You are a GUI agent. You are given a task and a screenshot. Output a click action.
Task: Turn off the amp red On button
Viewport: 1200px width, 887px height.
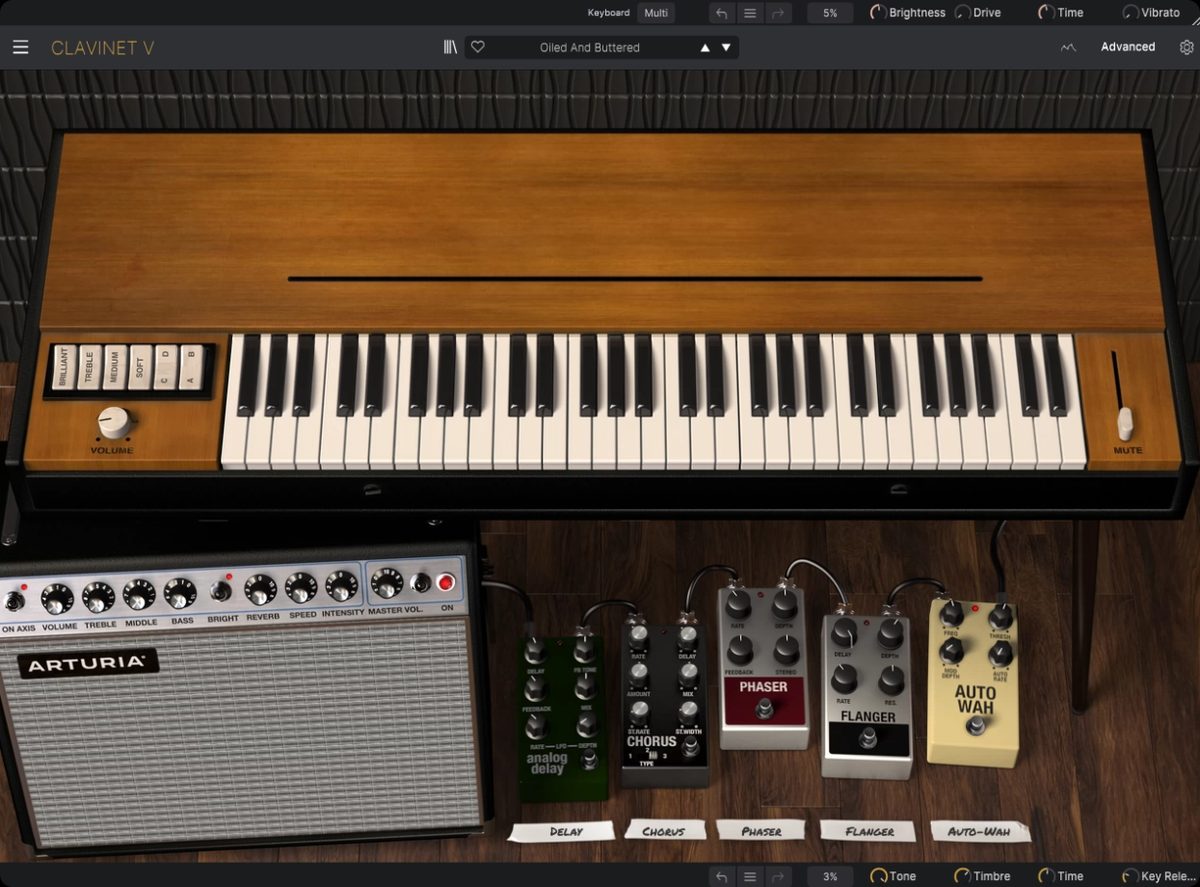(x=446, y=582)
